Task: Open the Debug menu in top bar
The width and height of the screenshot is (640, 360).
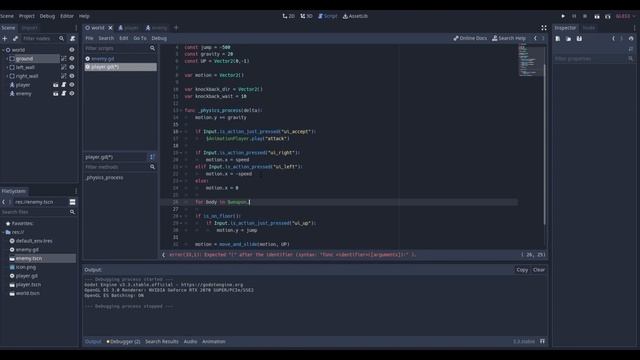Action: tap(47, 16)
